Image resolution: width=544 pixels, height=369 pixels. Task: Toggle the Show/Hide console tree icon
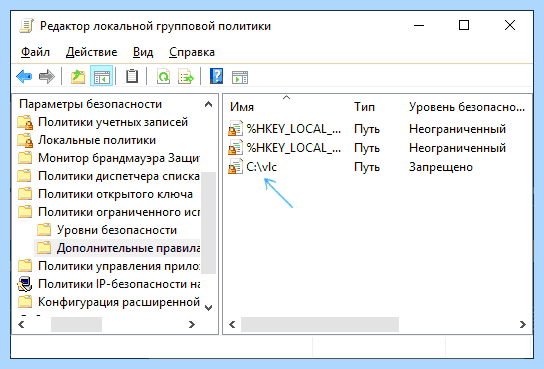click(101, 76)
